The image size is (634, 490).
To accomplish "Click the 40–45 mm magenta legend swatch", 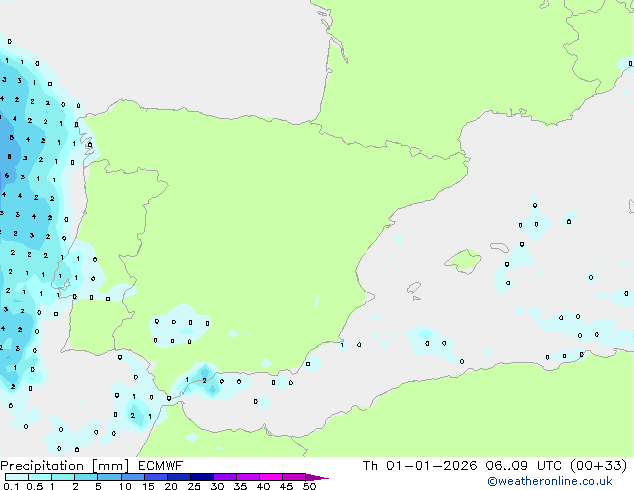I will (x=271, y=477).
